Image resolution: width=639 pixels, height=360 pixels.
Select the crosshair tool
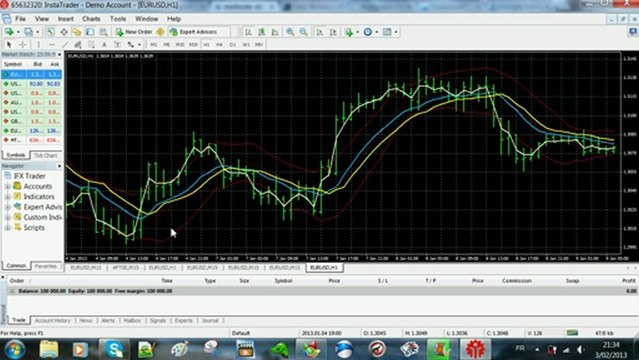23,44
